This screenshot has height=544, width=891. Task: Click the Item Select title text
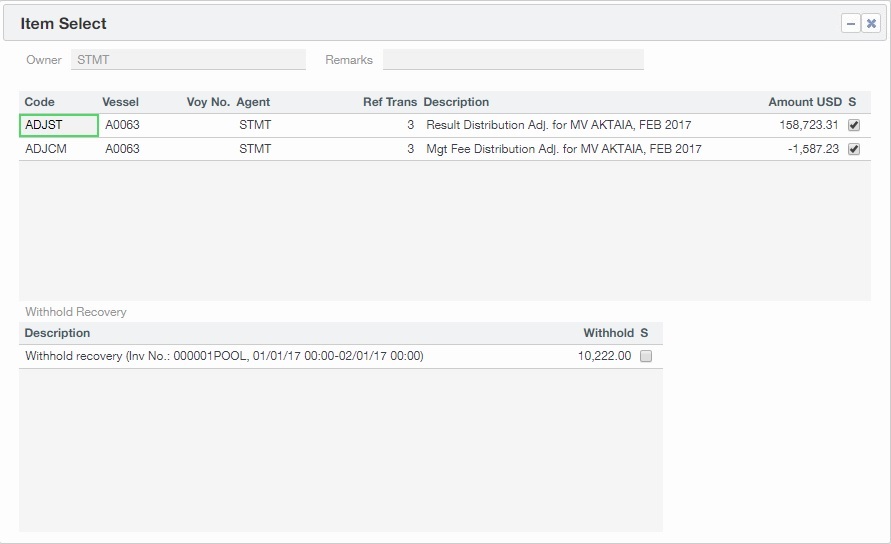pyautogui.click(x=63, y=23)
